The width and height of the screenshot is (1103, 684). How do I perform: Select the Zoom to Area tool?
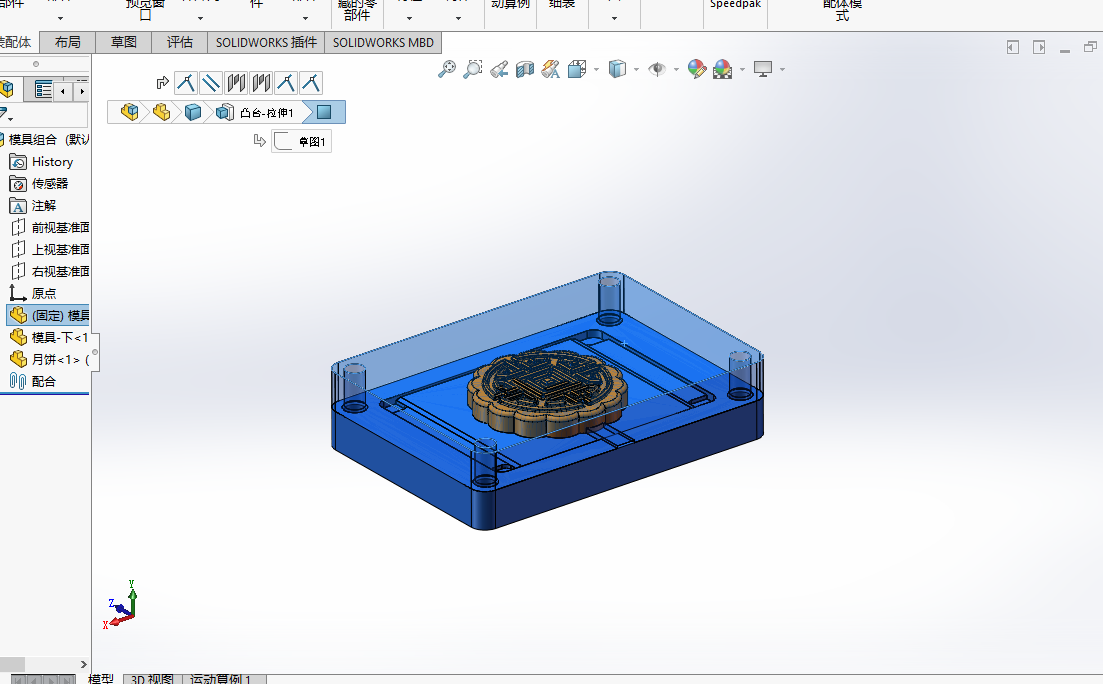(x=473, y=69)
